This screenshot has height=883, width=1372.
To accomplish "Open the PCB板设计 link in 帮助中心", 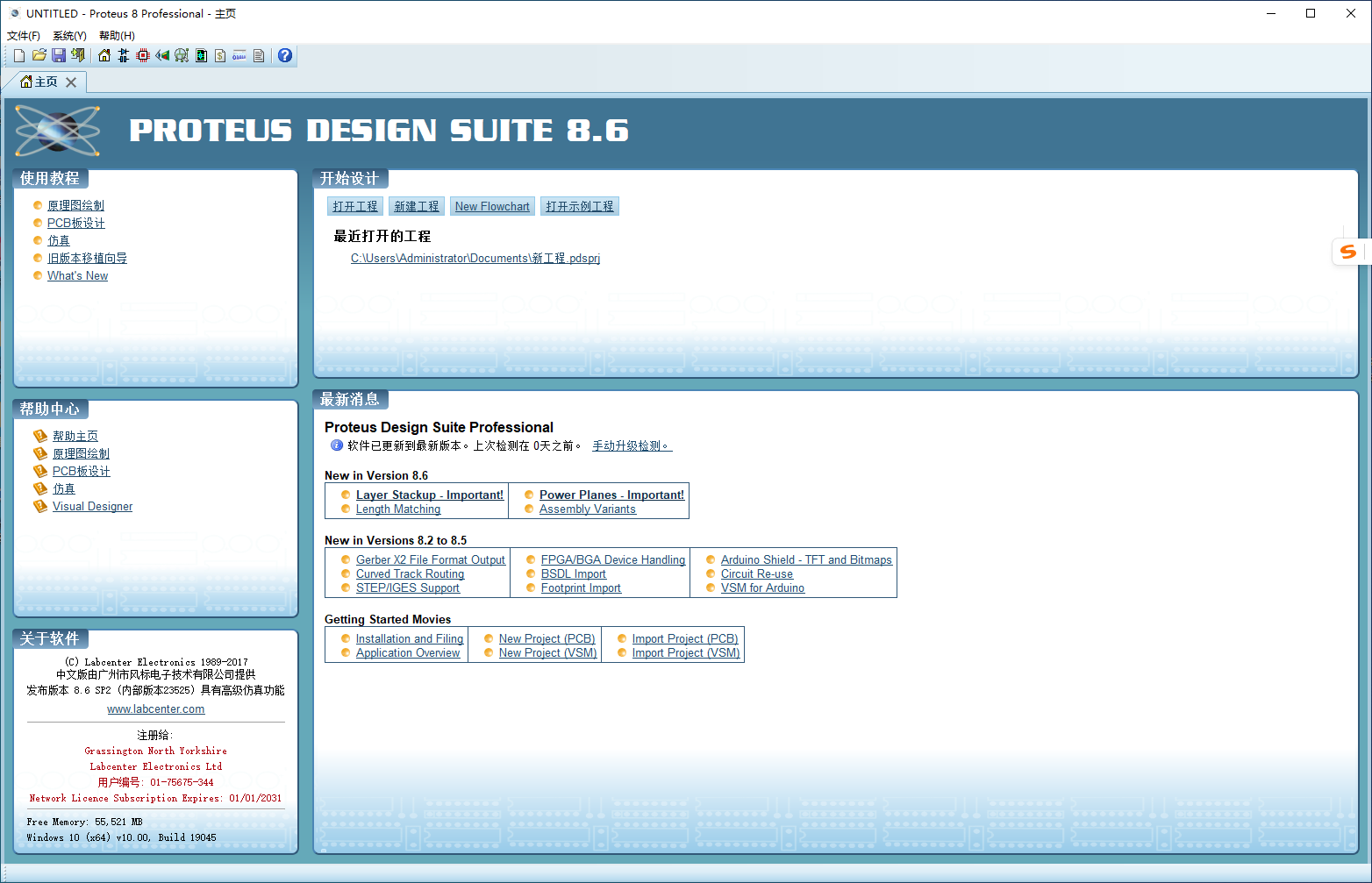I will click(82, 471).
